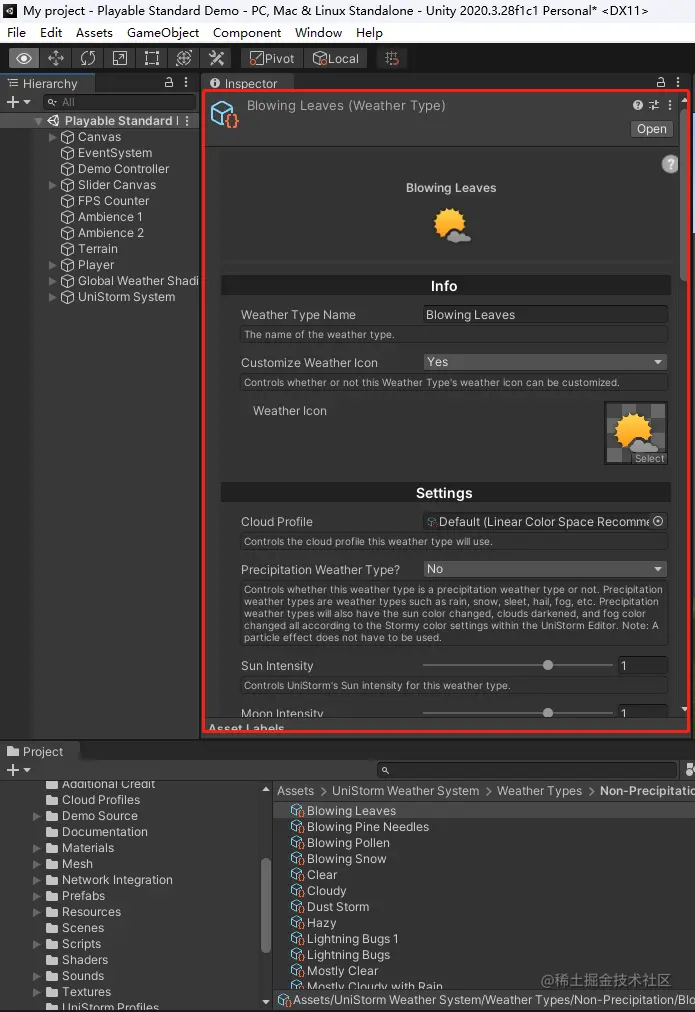
Task: Open the Window menu
Action: tap(318, 32)
